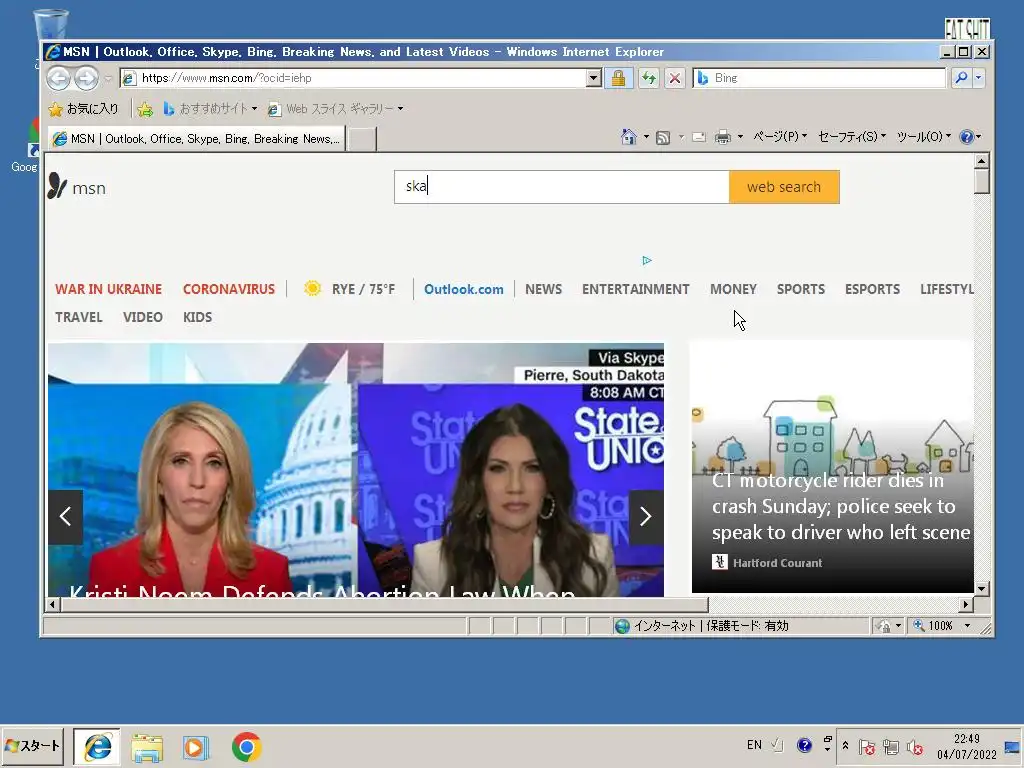The image size is (1024, 768).
Task: Show previous slide in news carousel
Action: coord(65,517)
